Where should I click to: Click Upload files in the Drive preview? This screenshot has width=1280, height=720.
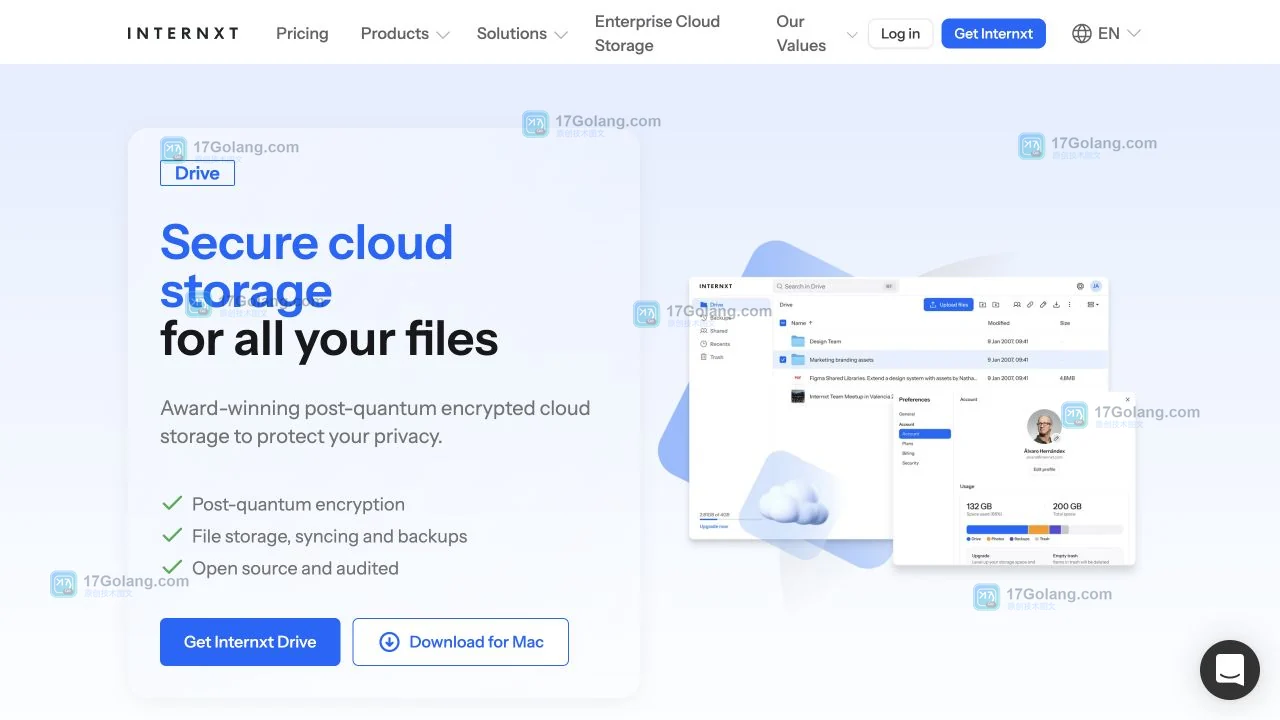949,304
